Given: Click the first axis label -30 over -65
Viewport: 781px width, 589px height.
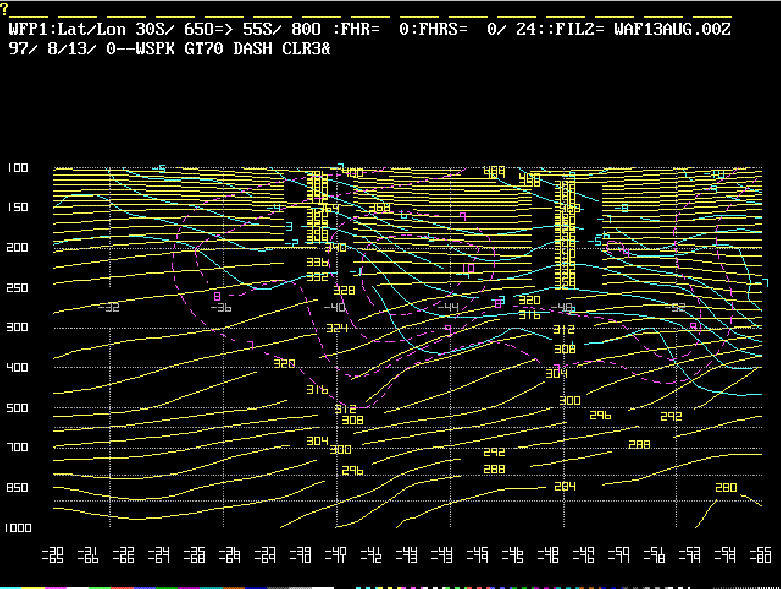Looking at the screenshot, I should click(53, 555).
